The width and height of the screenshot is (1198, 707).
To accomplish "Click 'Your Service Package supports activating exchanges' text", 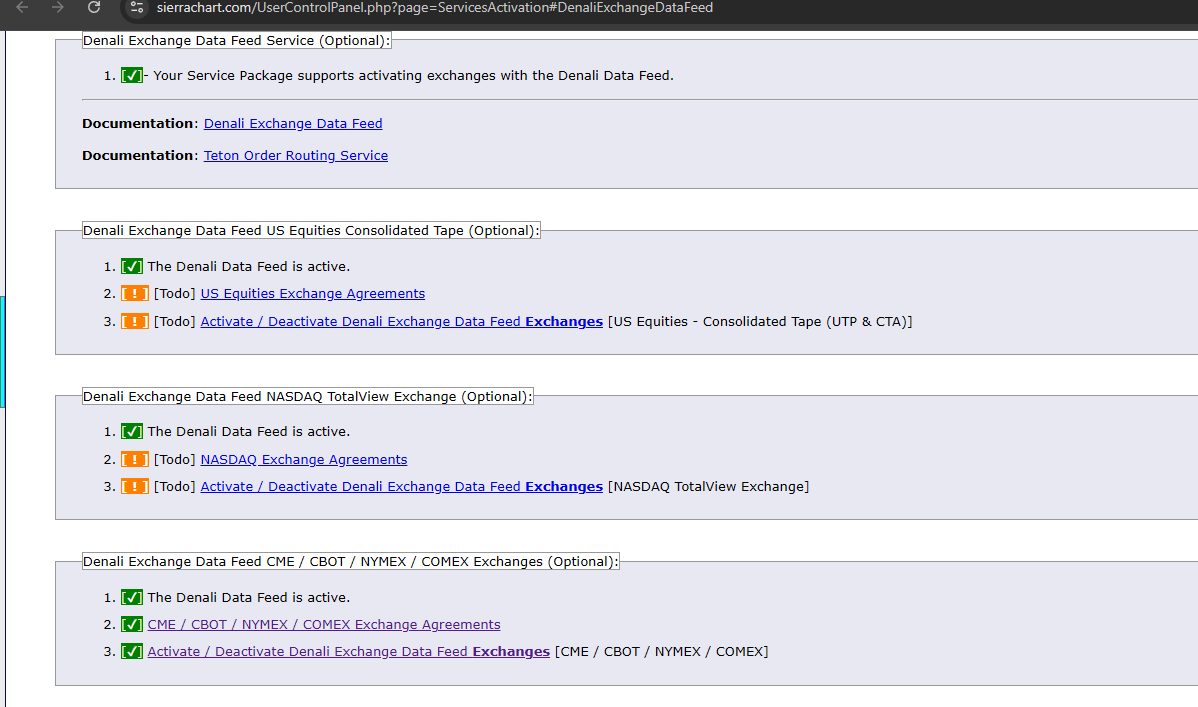I will [413, 76].
